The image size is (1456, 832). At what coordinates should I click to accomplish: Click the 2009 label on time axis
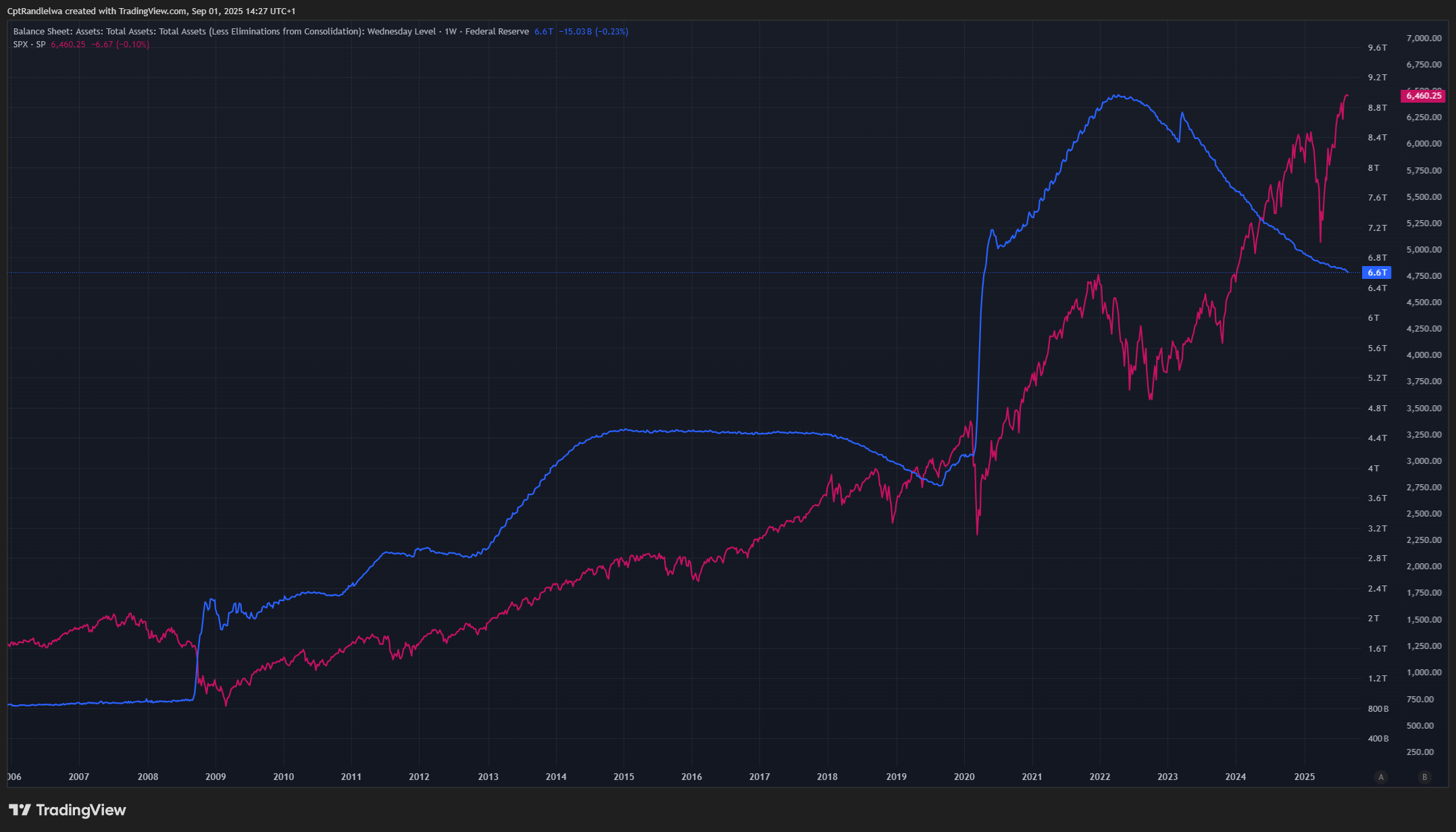[216, 777]
